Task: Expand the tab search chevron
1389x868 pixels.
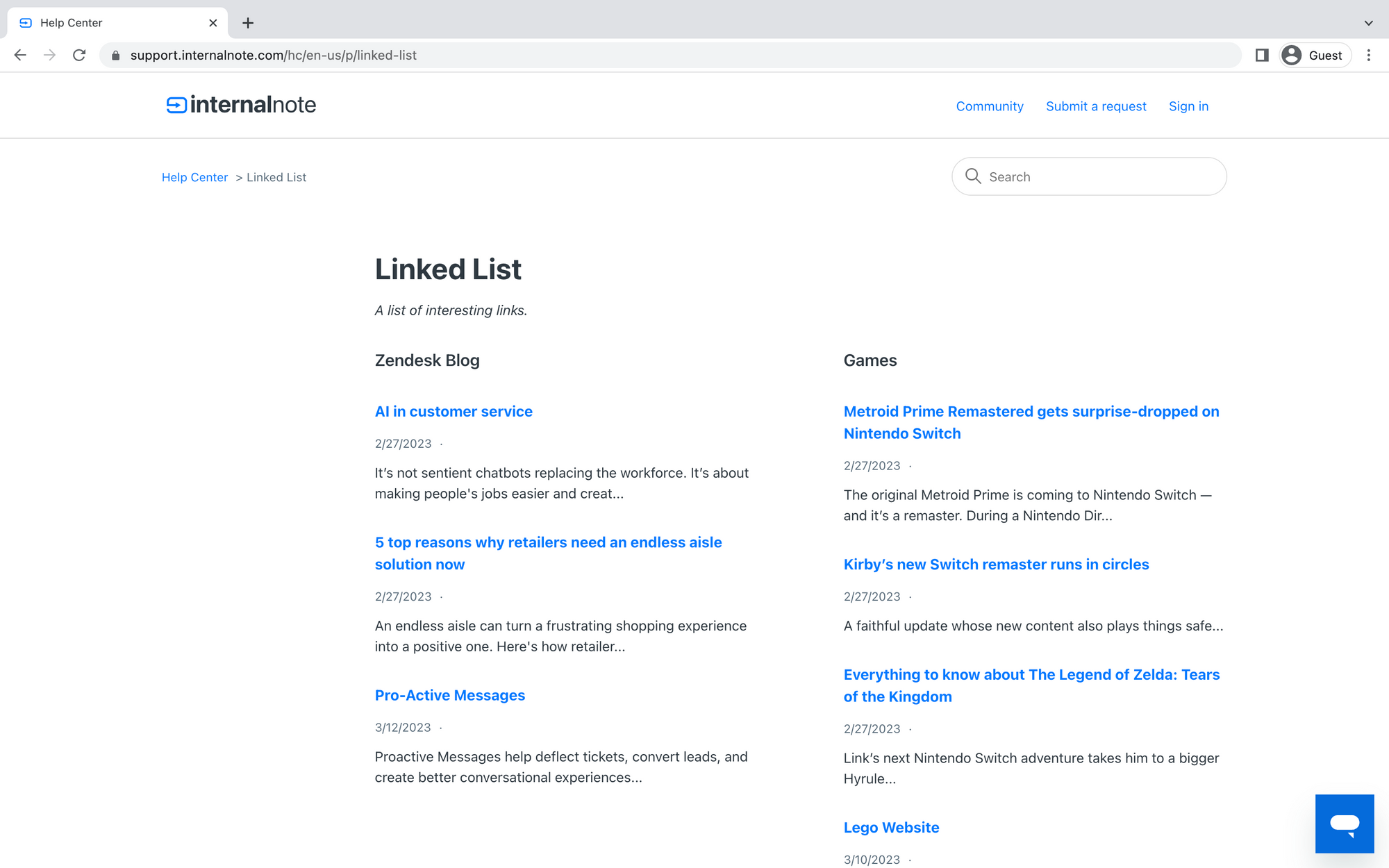Action: [x=1368, y=23]
